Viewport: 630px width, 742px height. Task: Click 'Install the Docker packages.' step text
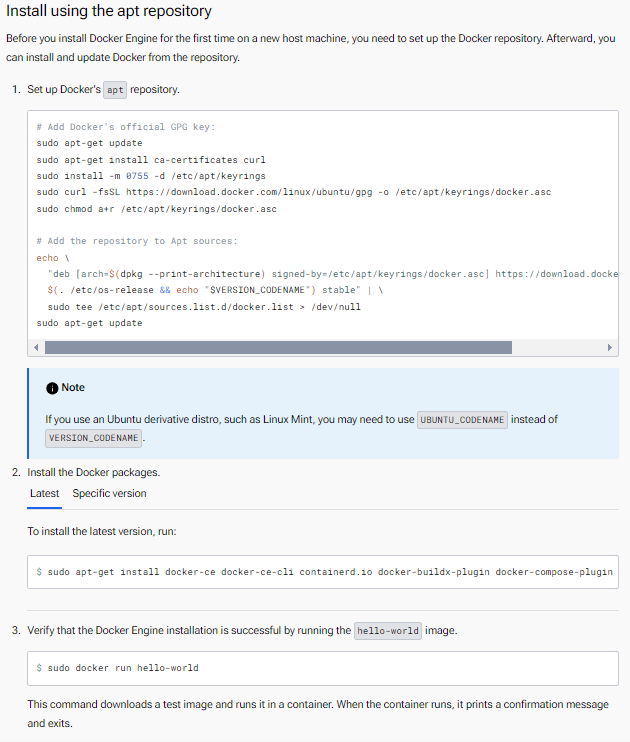(94, 472)
